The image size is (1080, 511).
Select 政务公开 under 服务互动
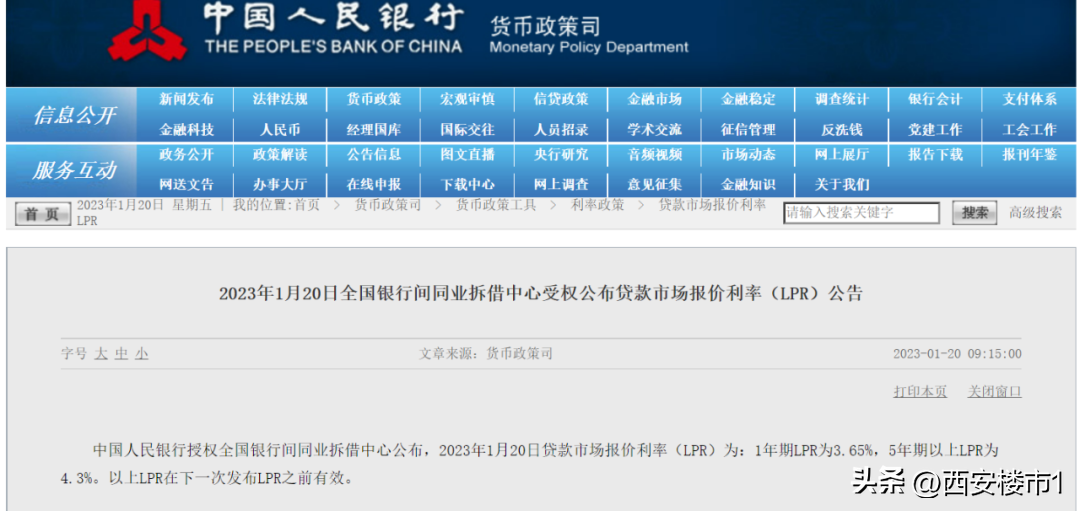click(x=187, y=155)
